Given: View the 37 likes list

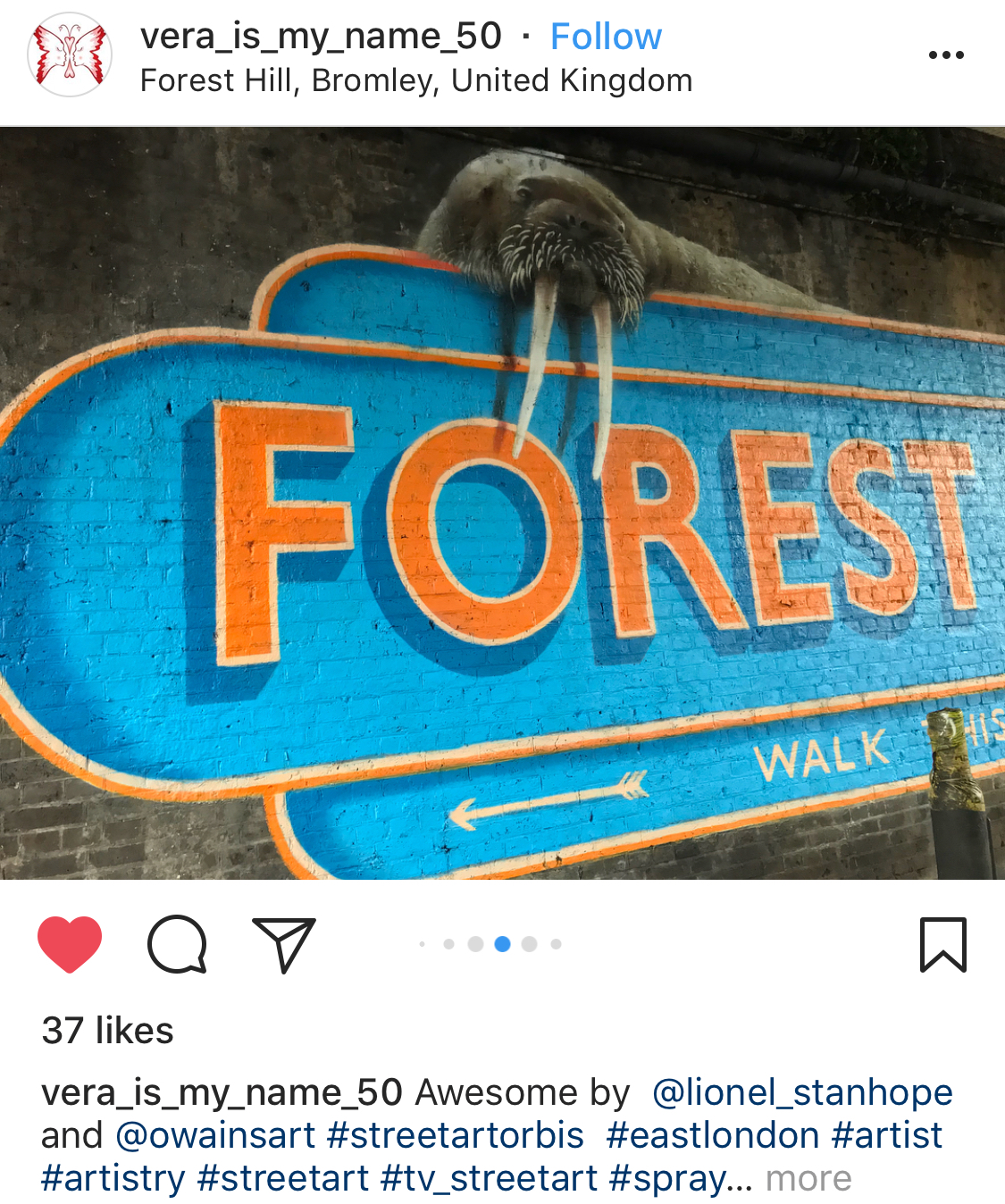Looking at the screenshot, I should 108,1031.
